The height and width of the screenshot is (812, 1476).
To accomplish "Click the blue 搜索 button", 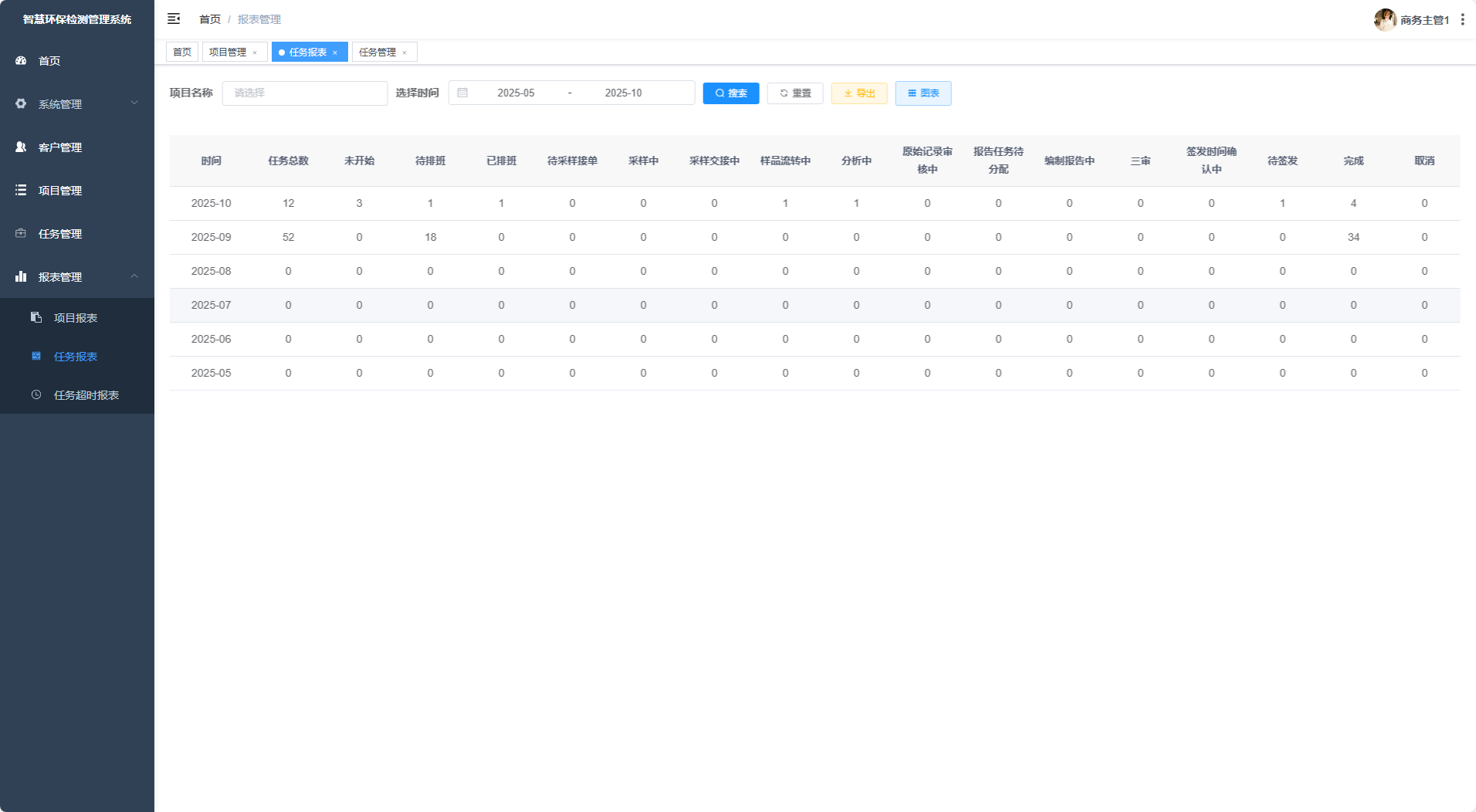I will pyautogui.click(x=730, y=93).
